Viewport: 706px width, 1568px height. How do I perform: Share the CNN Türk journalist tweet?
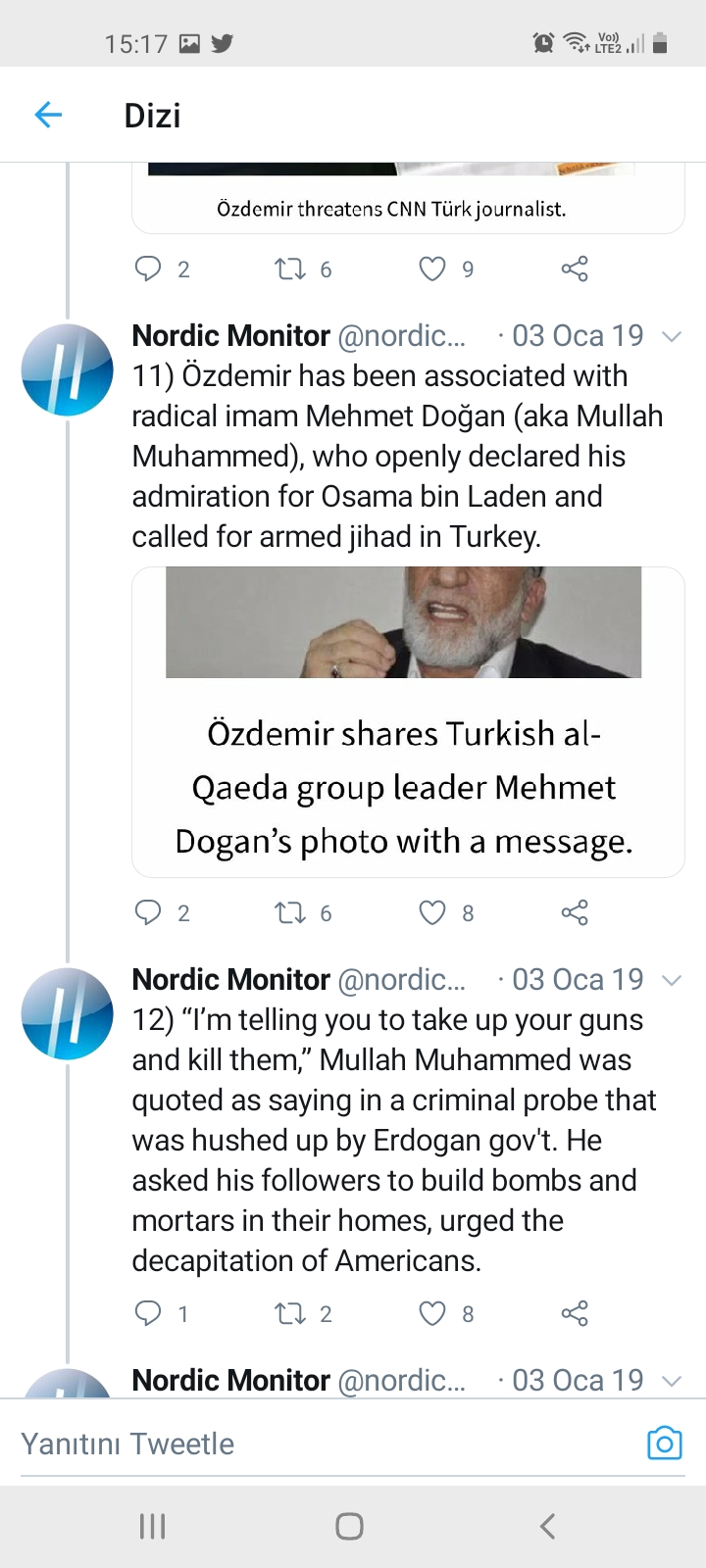coord(575,269)
